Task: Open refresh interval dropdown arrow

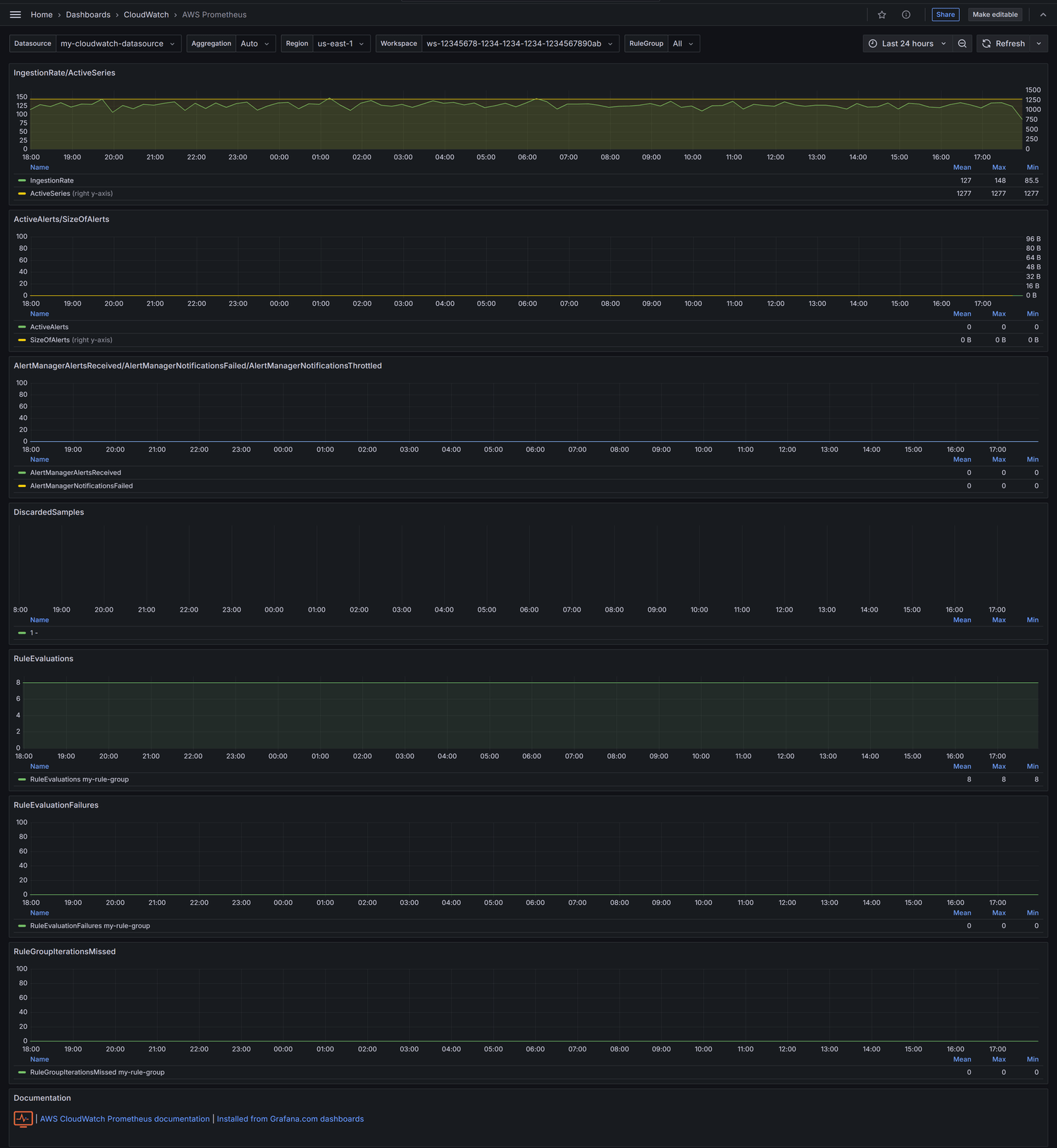Action: tap(1039, 44)
